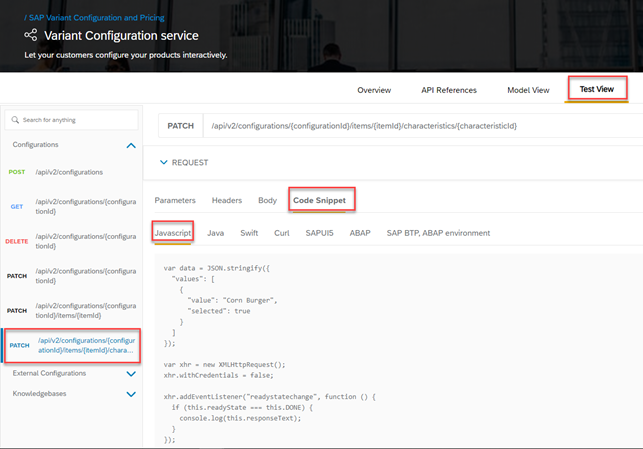Open the API References tab
643x449 pixels.
(x=449, y=90)
